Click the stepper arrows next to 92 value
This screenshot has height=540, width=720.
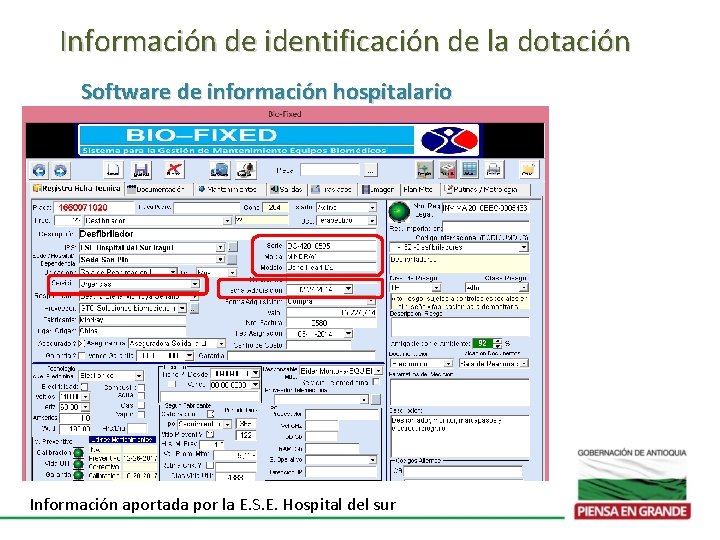498,343
